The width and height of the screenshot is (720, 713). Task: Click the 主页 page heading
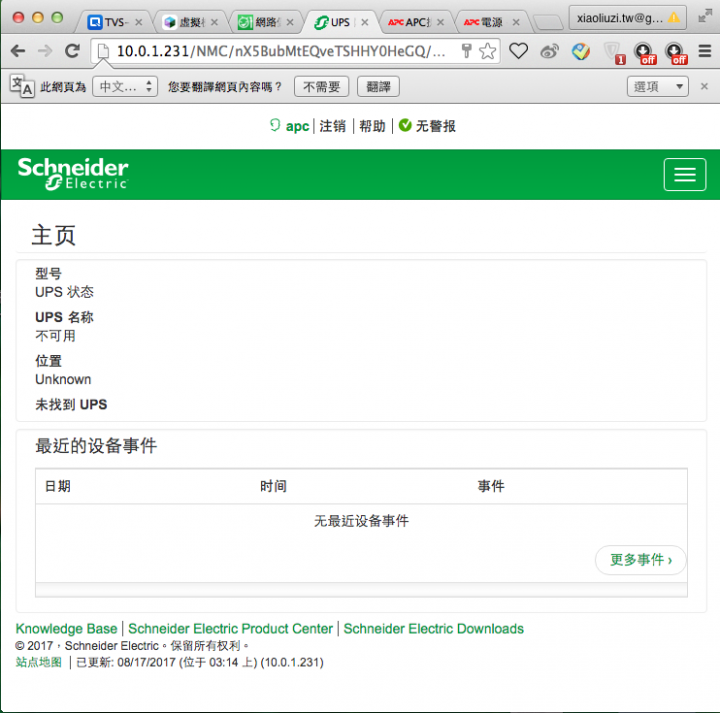[x=53, y=235]
